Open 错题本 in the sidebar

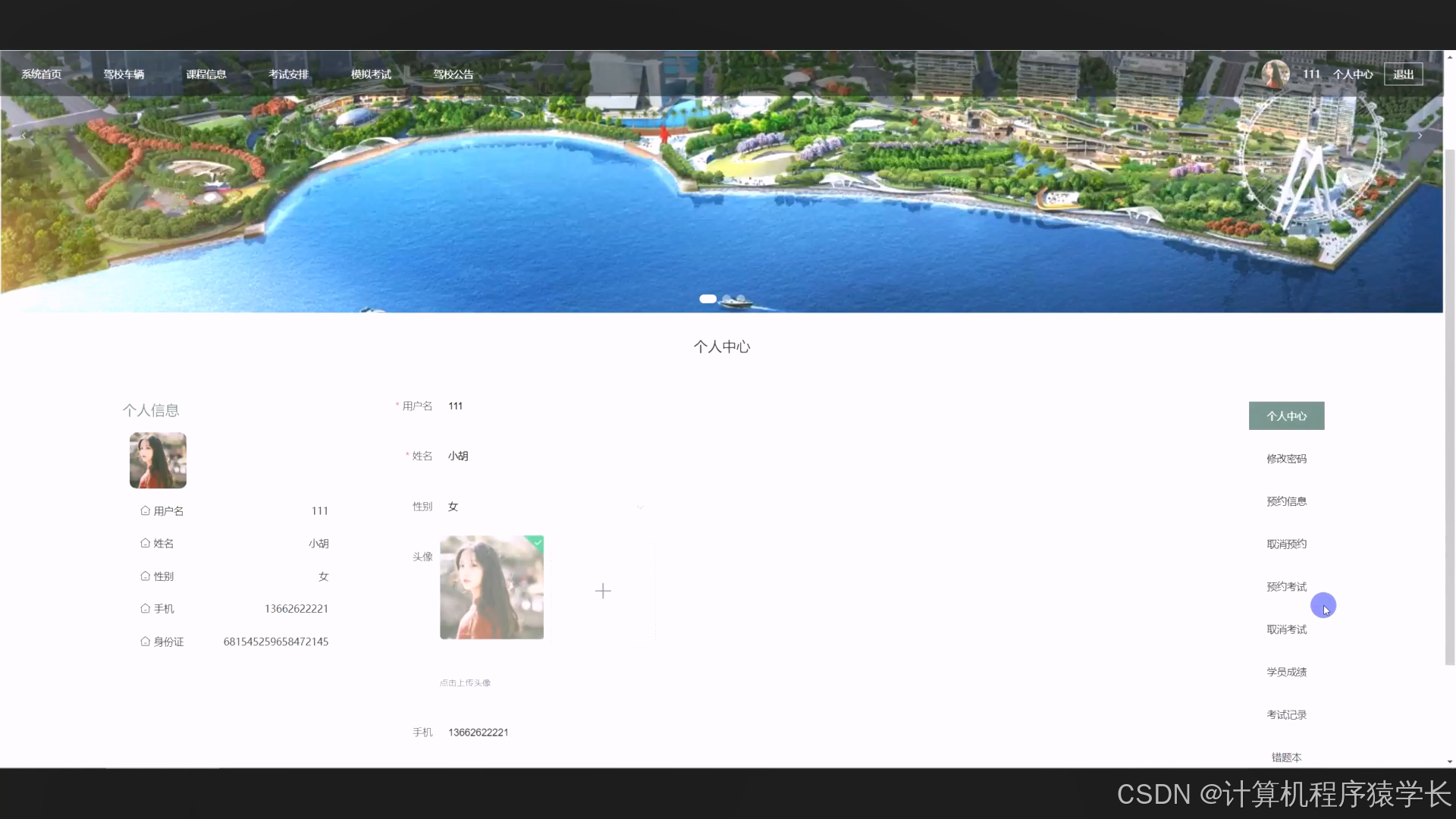(x=1286, y=757)
